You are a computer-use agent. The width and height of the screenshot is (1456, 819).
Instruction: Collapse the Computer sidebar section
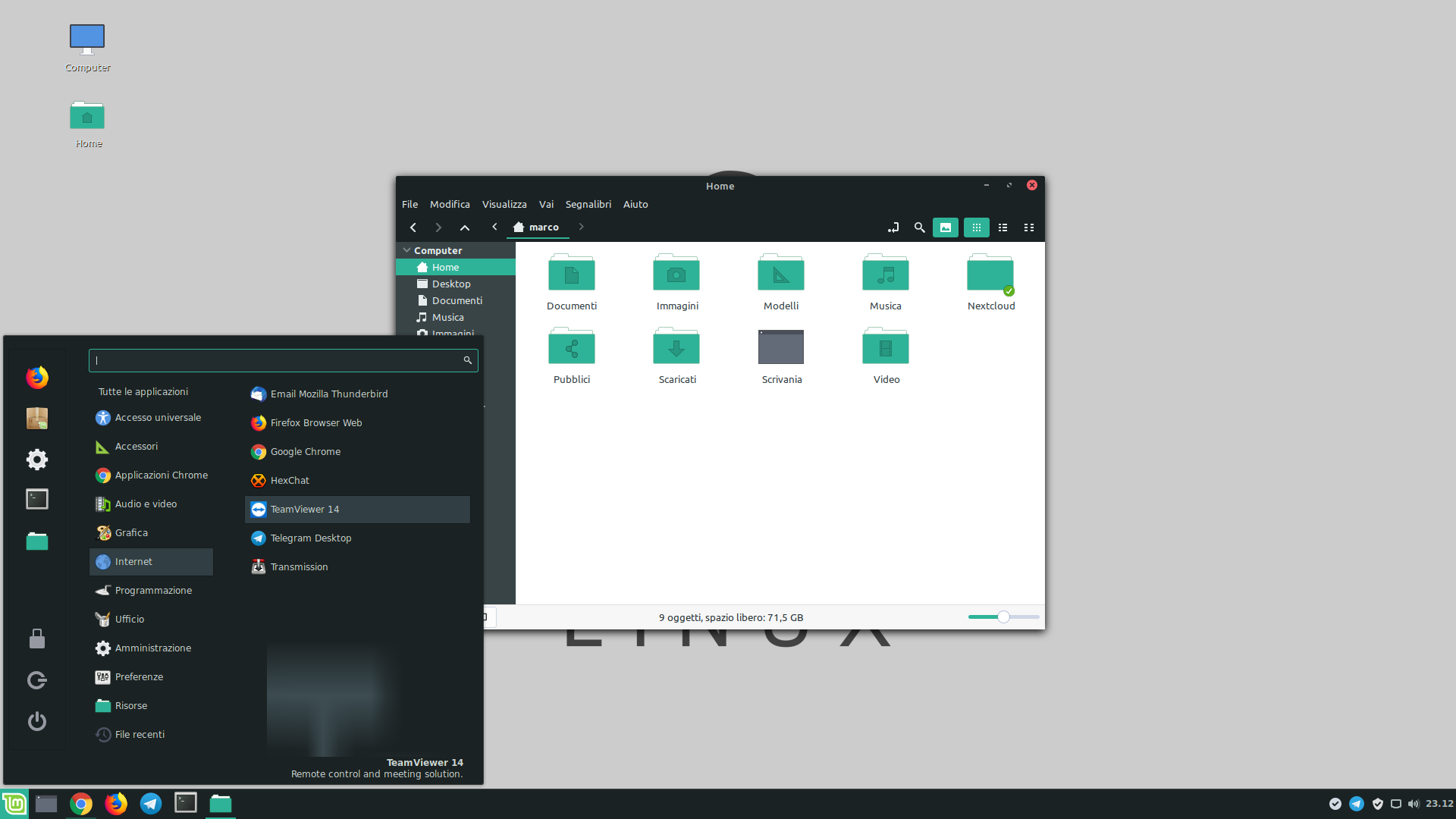pyautogui.click(x=407, y=250)
